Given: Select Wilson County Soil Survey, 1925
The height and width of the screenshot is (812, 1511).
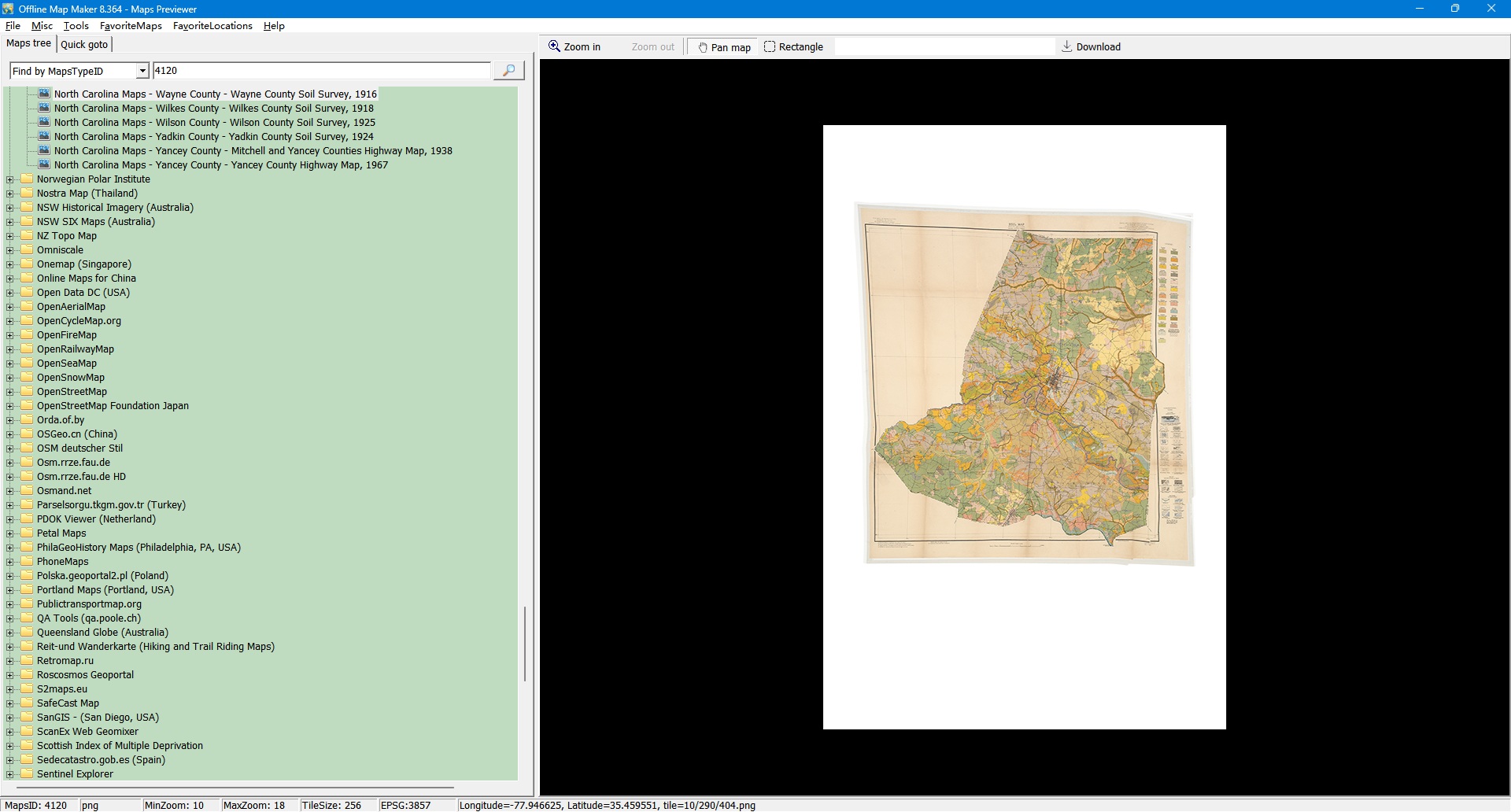Looking at the screenshot, I should [214, 123].
